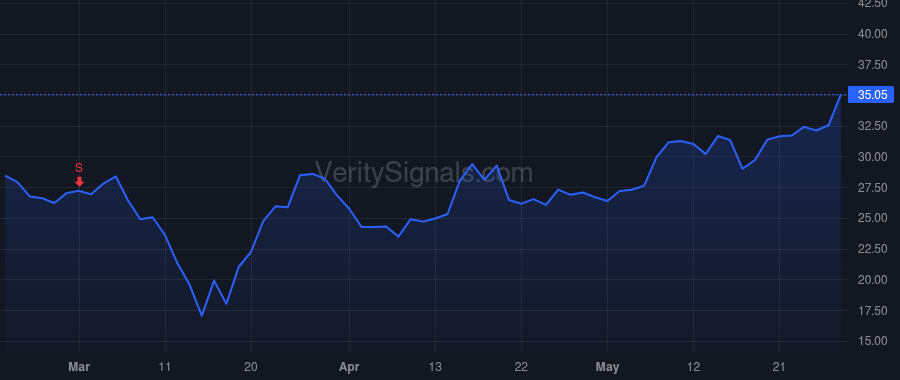Click the 13 date label after Apr

point(435,366)
